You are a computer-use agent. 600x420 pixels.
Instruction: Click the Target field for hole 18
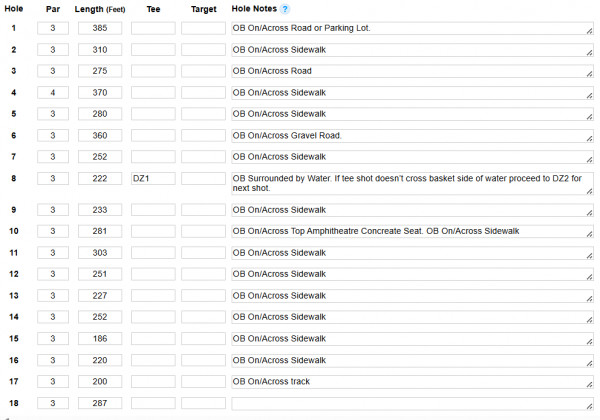pos(203,402)
